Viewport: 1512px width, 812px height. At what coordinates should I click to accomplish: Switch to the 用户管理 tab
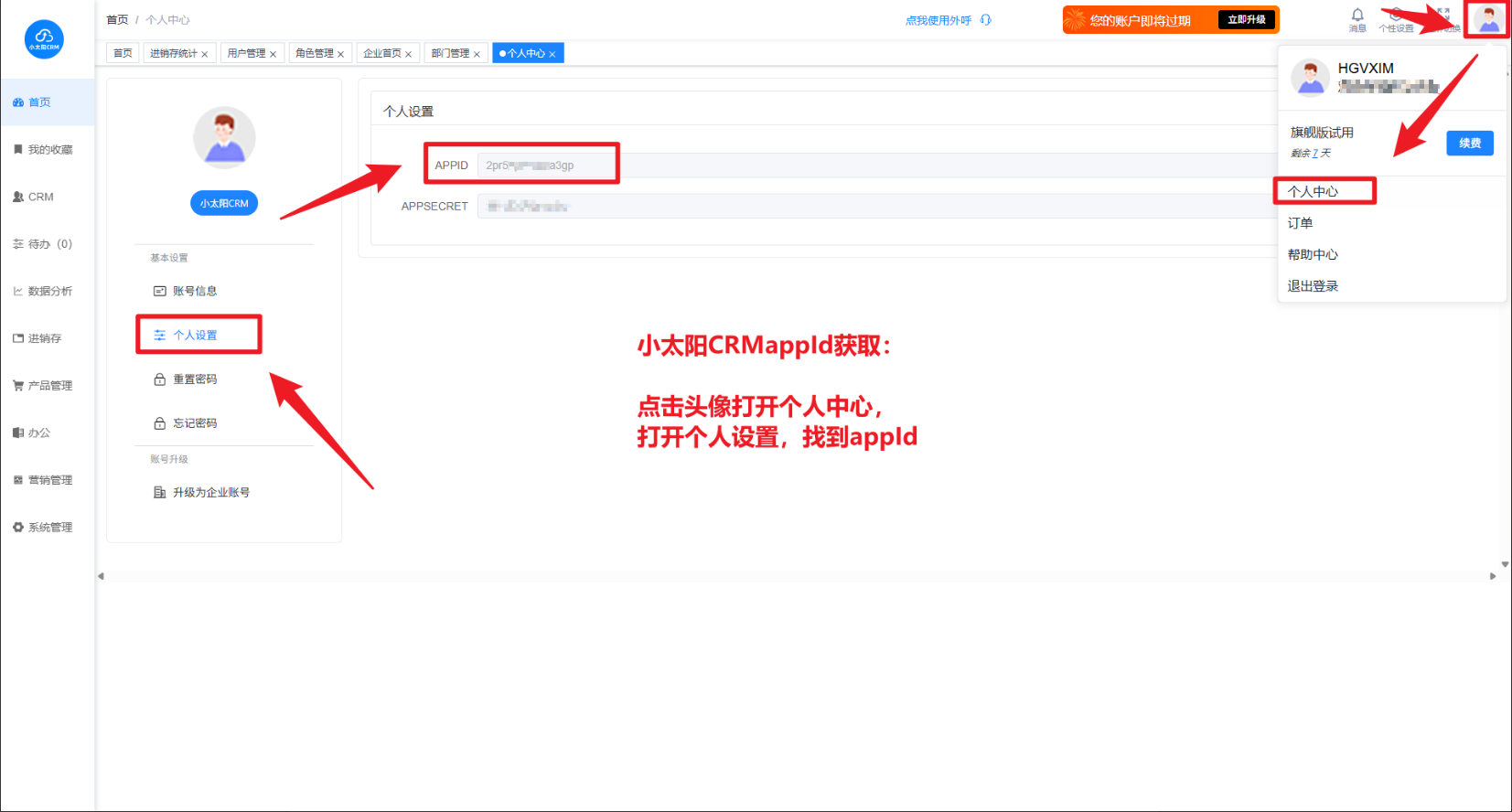pos(246,53)
